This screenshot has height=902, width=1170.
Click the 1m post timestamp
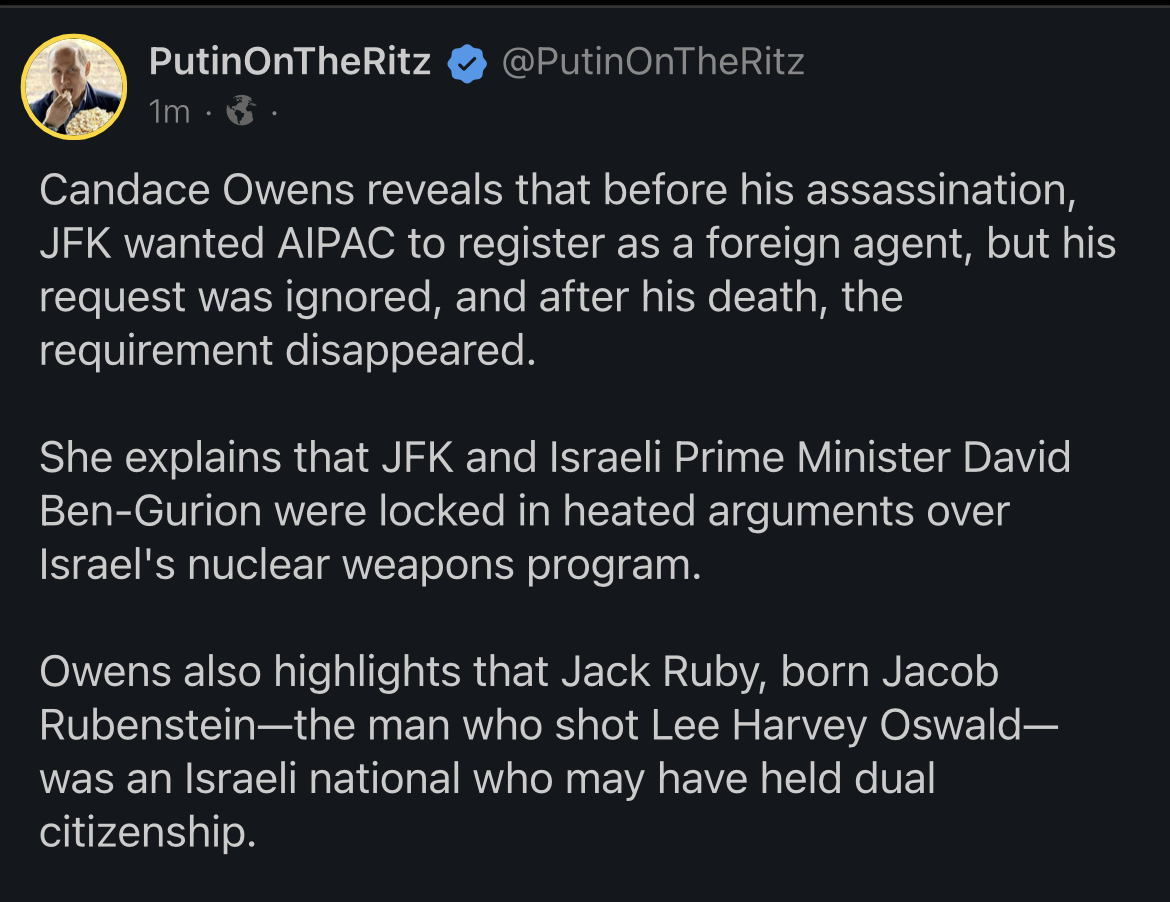click(168, 112)
